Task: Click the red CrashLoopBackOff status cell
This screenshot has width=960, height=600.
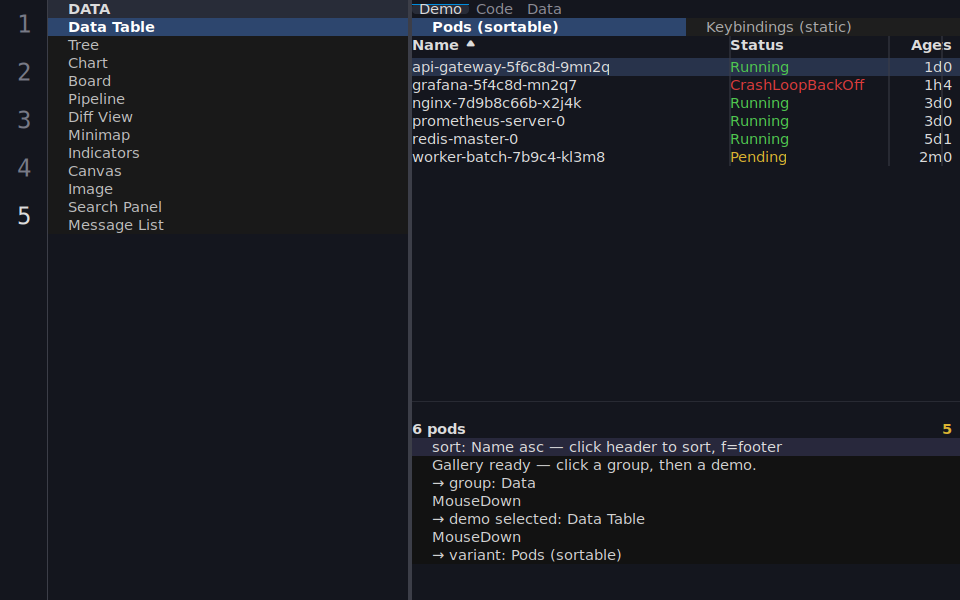Action: click(797, 85)
